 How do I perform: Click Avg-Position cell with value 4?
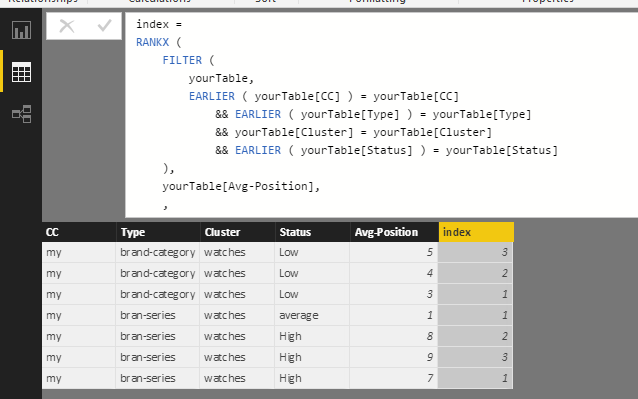point(394,273)
